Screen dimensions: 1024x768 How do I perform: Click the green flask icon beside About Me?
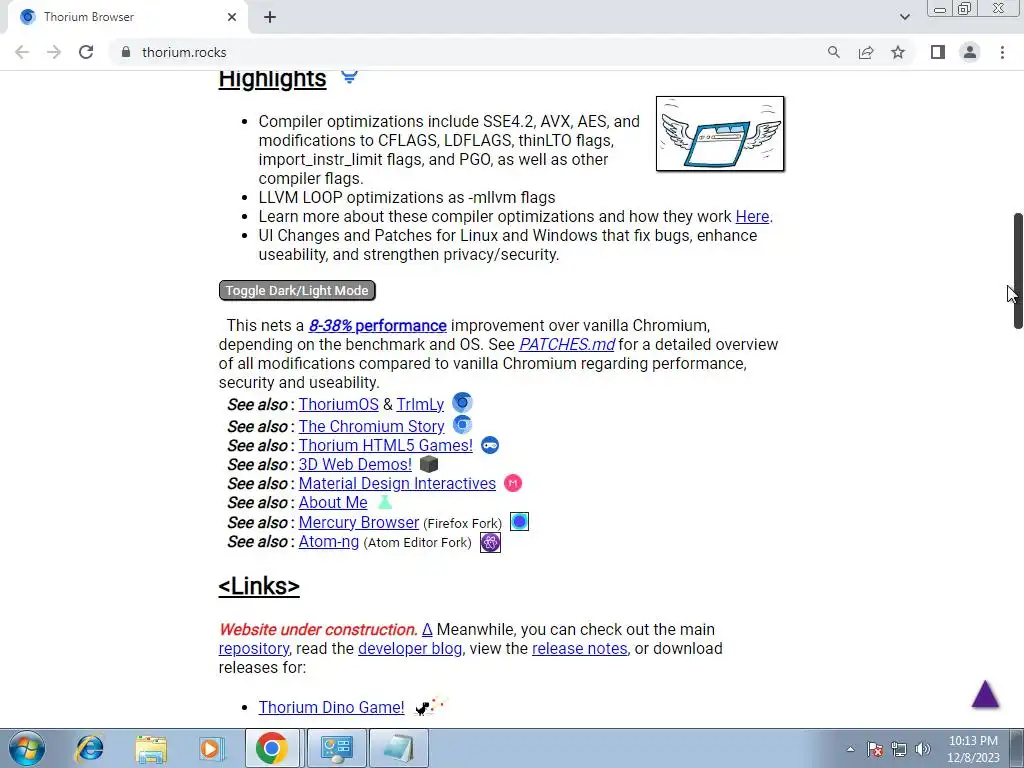coord(385,502)
